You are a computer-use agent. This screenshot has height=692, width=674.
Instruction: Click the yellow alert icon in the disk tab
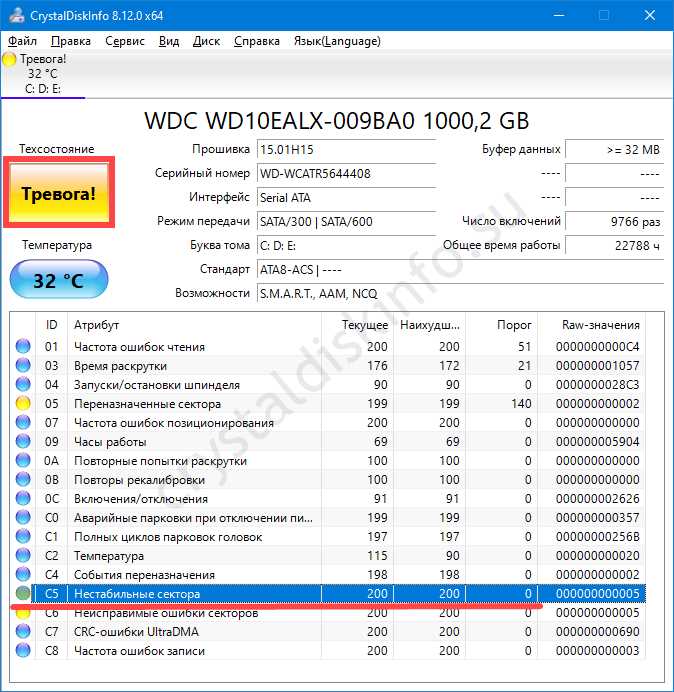coord(9,59)
